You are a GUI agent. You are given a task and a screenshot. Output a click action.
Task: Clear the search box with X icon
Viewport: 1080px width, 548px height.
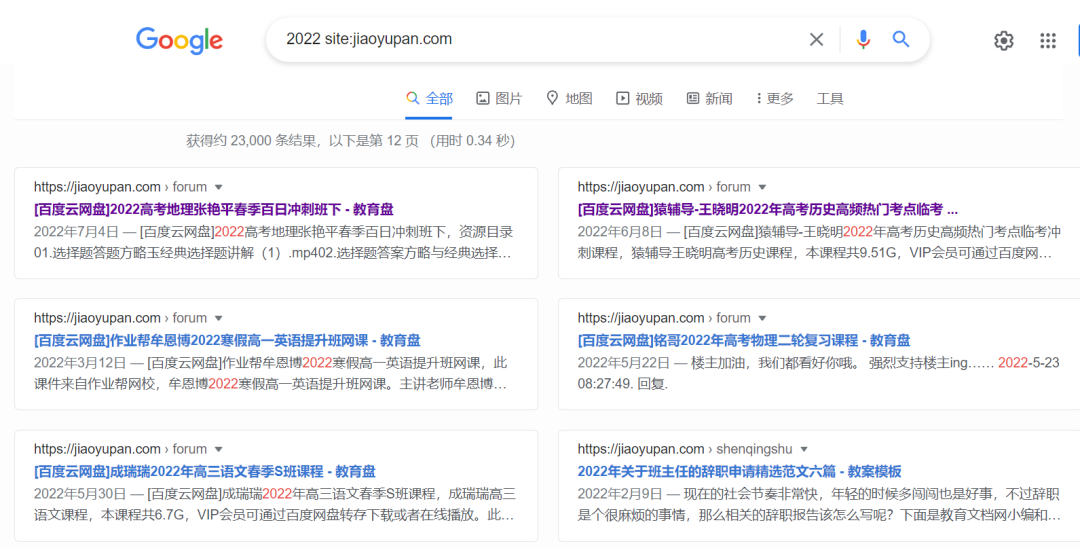pos(816,40)
